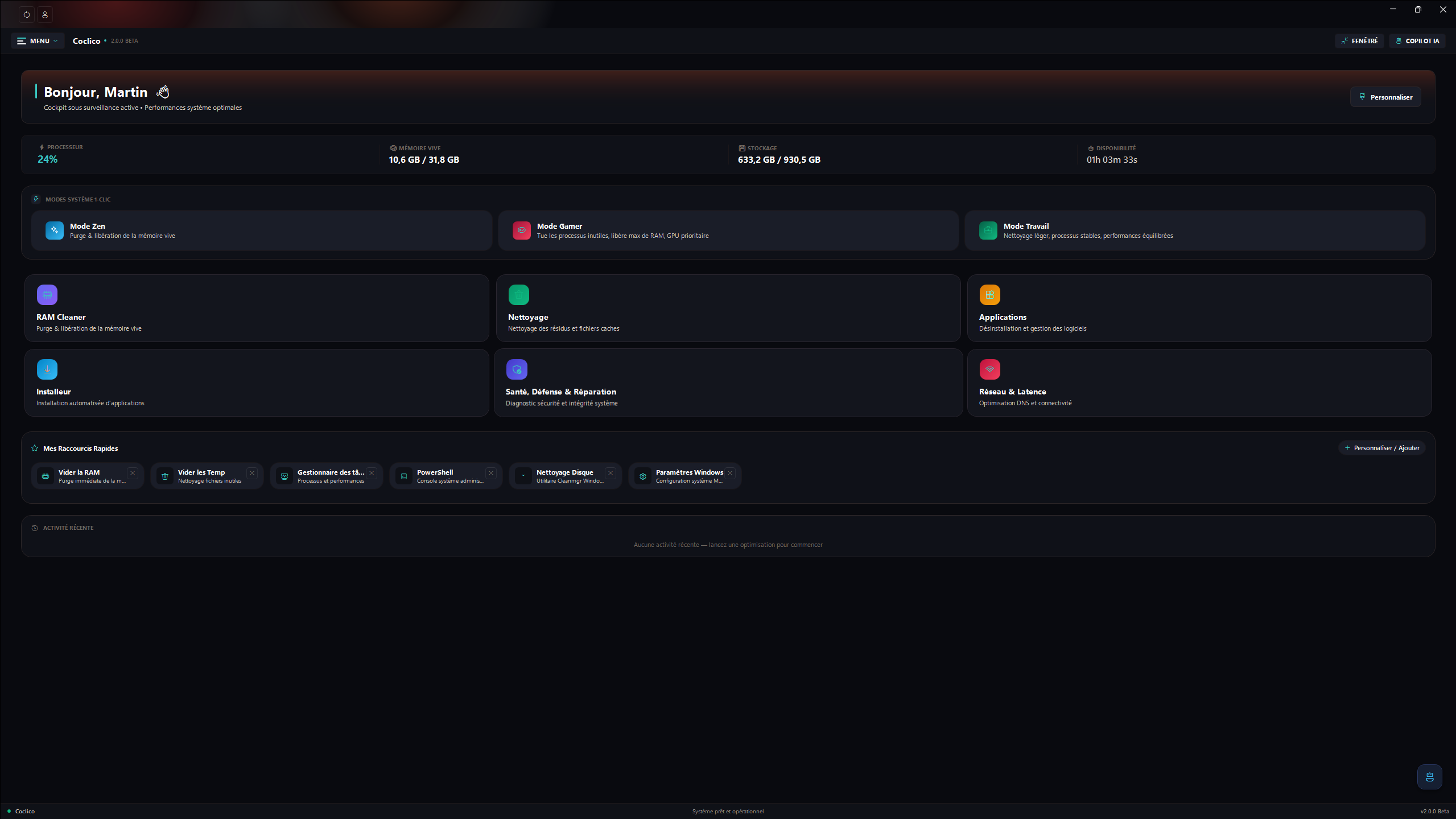Click the MODES SYSTÈME 1-CLIC header icon
1456x819 pixels.
36,199
